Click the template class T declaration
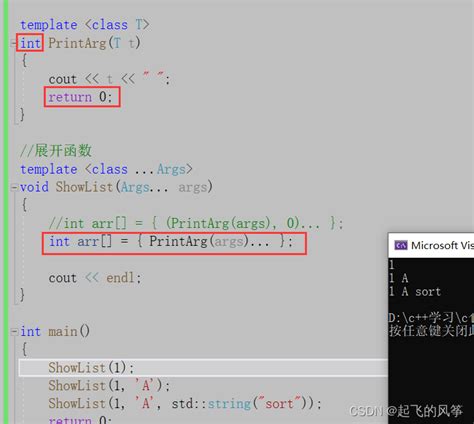 (85, 25)
